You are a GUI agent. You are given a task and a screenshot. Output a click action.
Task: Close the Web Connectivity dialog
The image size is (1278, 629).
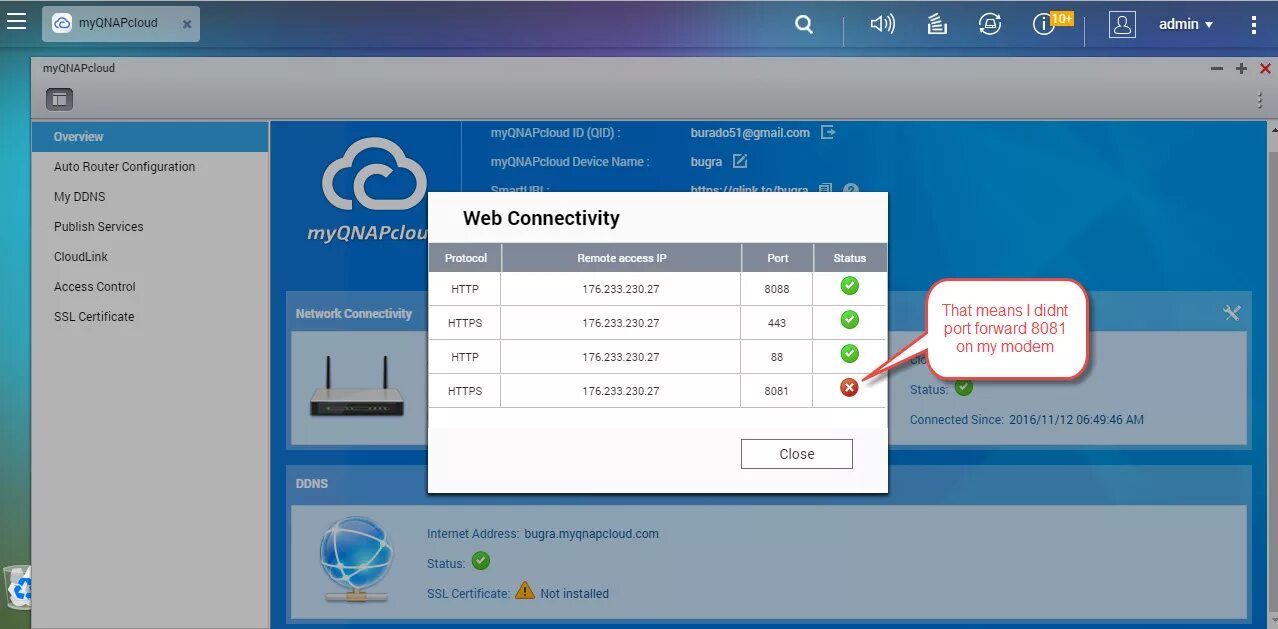pos(796,454)
